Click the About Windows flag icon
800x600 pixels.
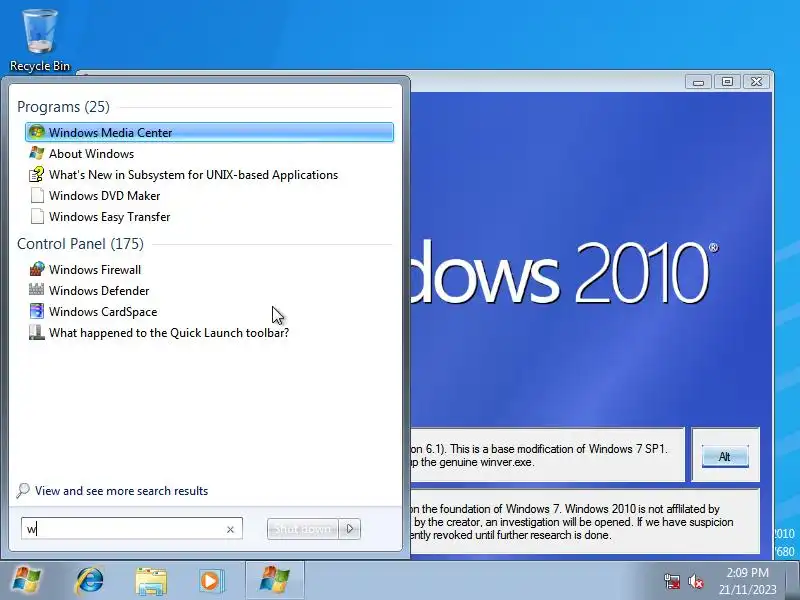click(x=37, y=153)
